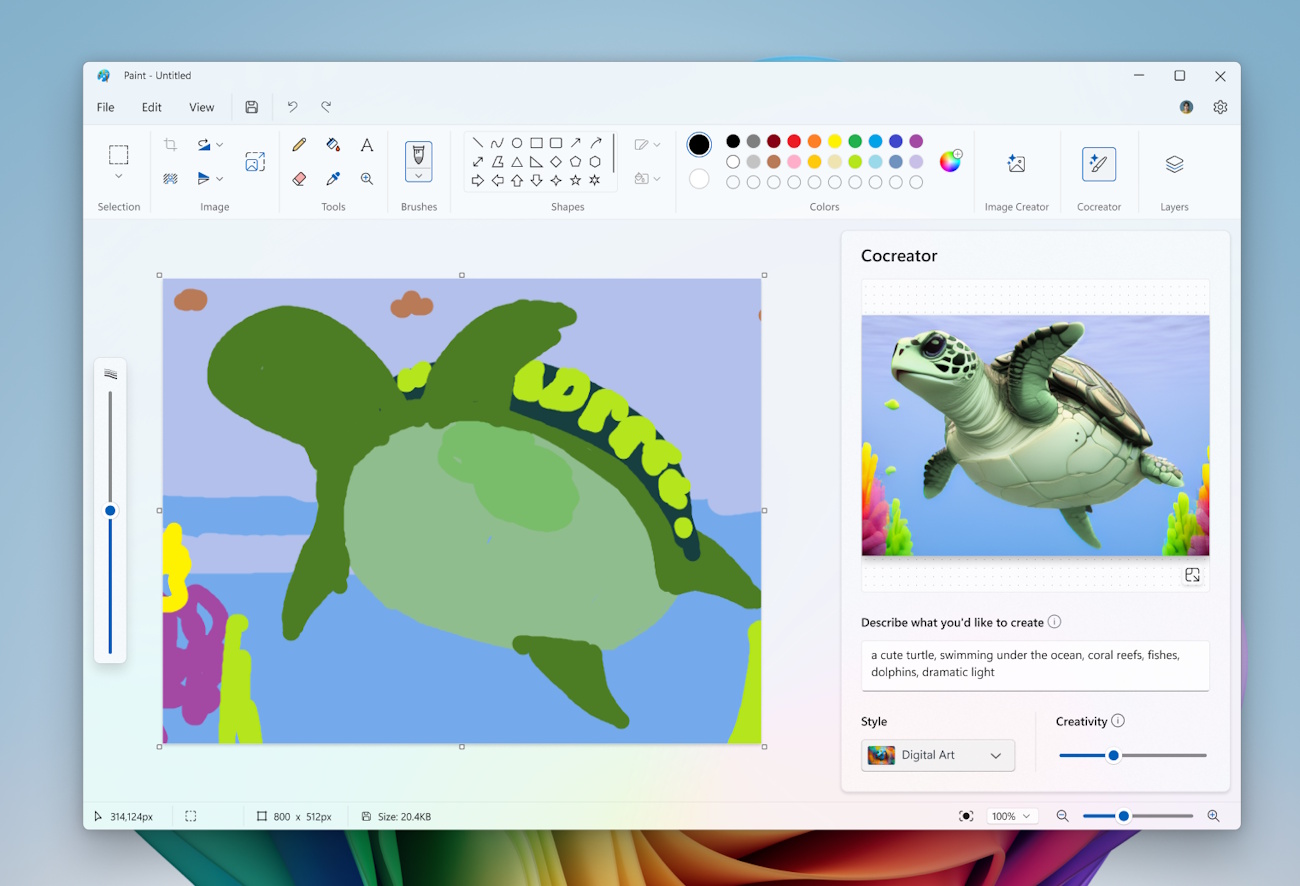Click the Rotate image icon
Viewport: 1300px width, 886px height.
[204, 145]
